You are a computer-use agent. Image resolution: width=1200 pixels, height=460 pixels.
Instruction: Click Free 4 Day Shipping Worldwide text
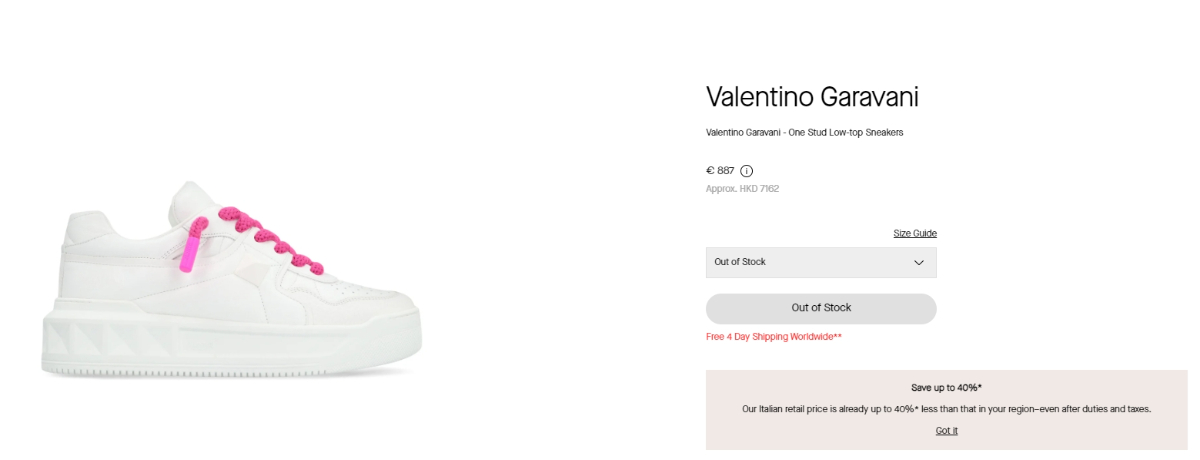tap(774, 337)
